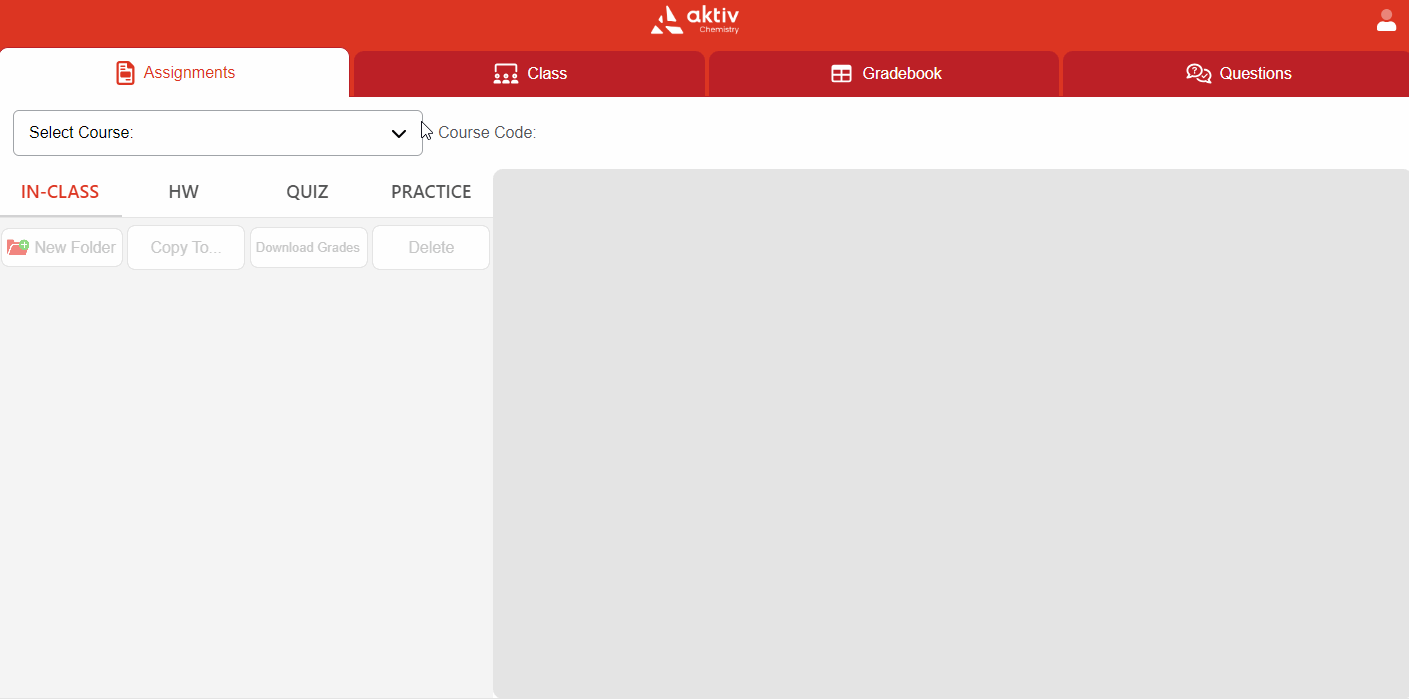Open the Questions speech bubble icon
The height and width of the screenshot is (699, 1409).
(x=1198, y=73)
